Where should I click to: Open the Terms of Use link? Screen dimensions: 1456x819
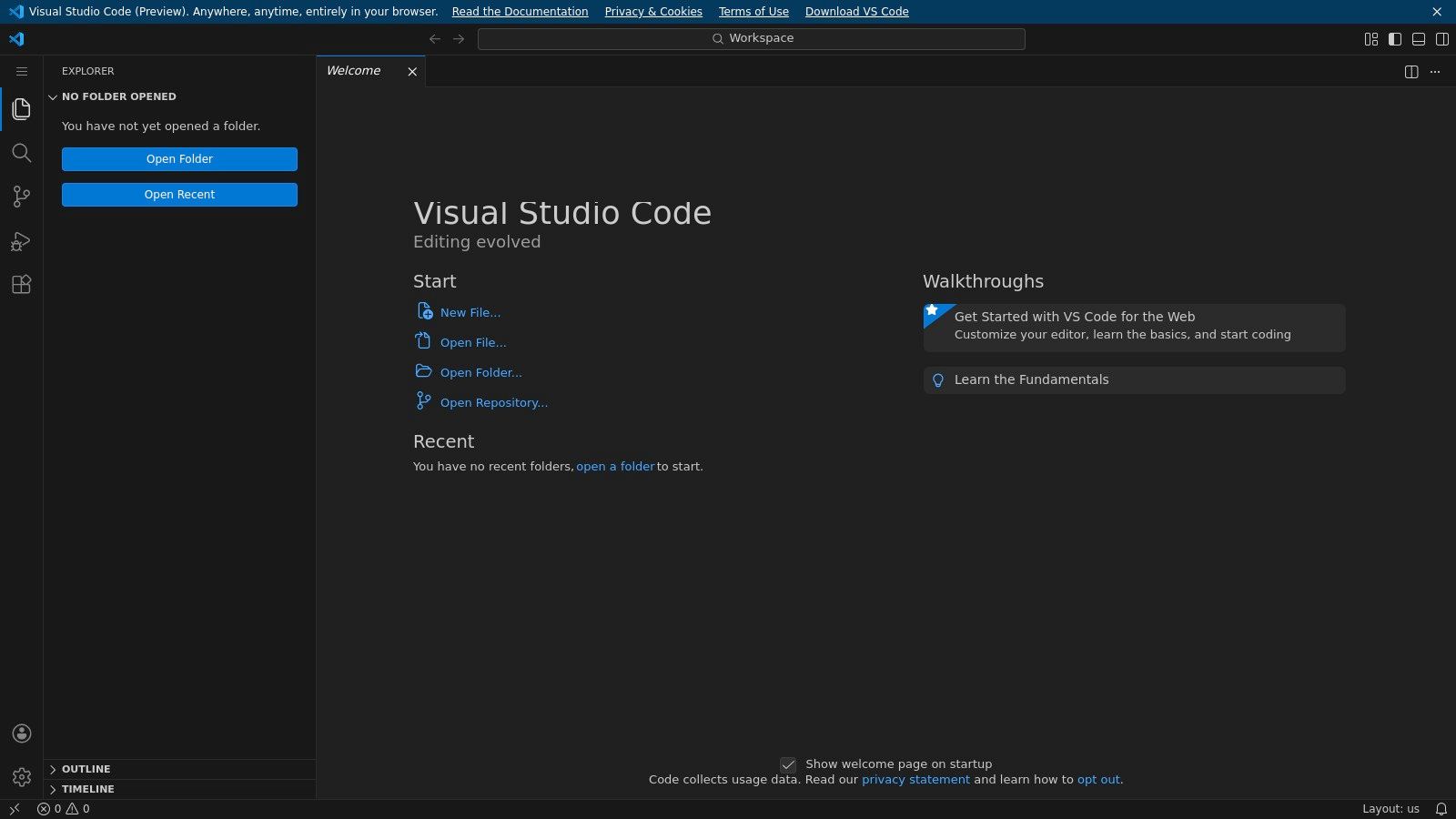pyautogui.click(x=753, y=11)
